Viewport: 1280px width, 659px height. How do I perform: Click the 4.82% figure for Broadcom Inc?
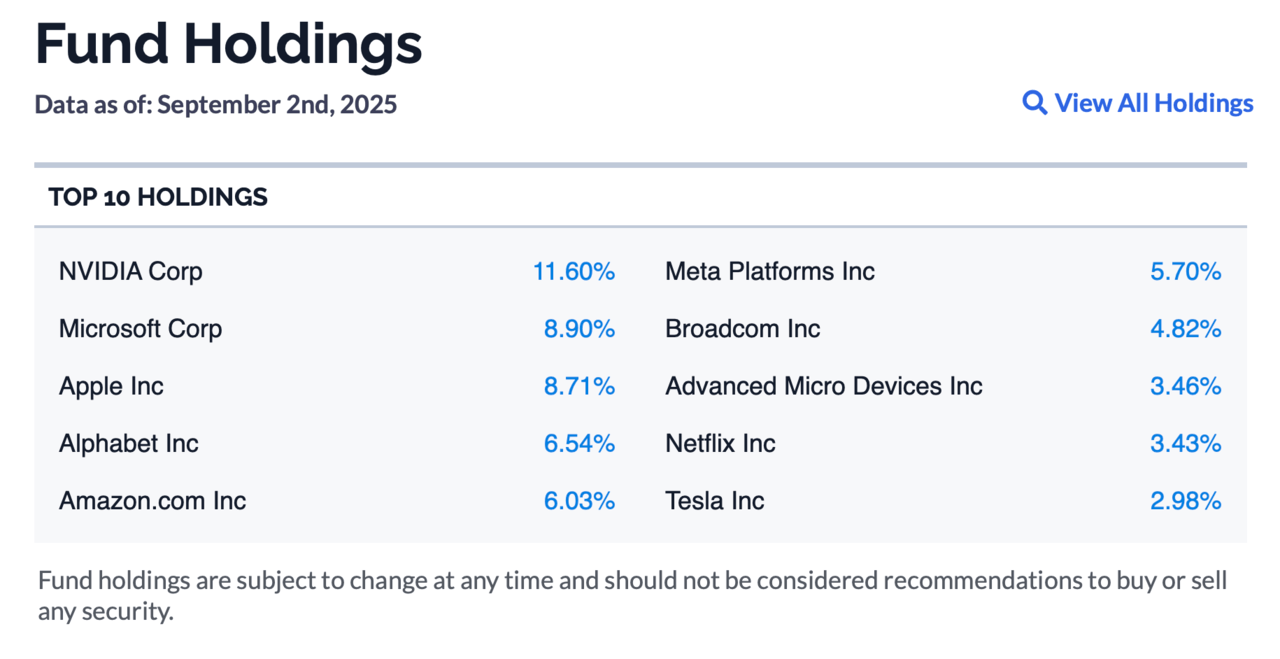(1185, 329)
